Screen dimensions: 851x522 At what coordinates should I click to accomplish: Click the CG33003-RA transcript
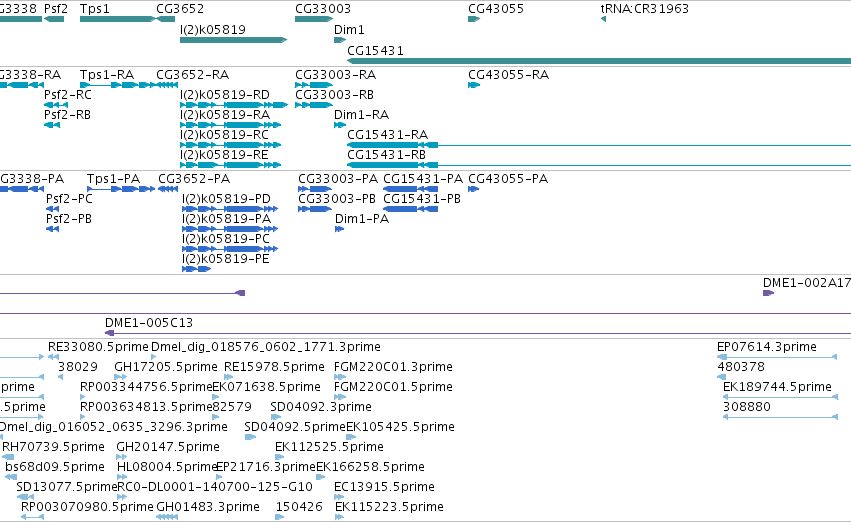[314, 85]
